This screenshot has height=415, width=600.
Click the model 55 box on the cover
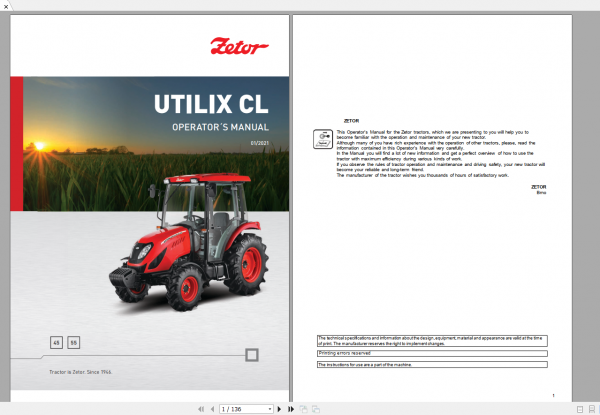[x=73, y=342]
